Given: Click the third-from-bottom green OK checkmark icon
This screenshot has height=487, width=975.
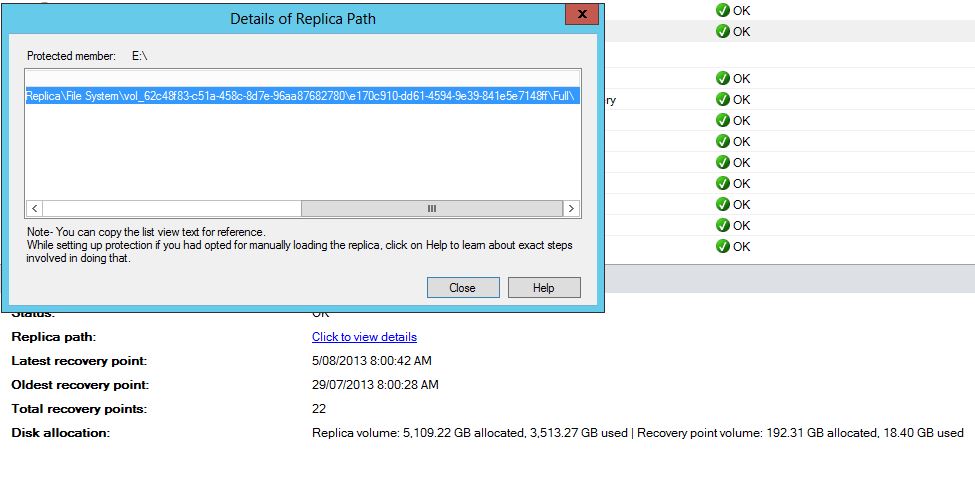Looking at the screenshot, I should click(x=722, y=204).
